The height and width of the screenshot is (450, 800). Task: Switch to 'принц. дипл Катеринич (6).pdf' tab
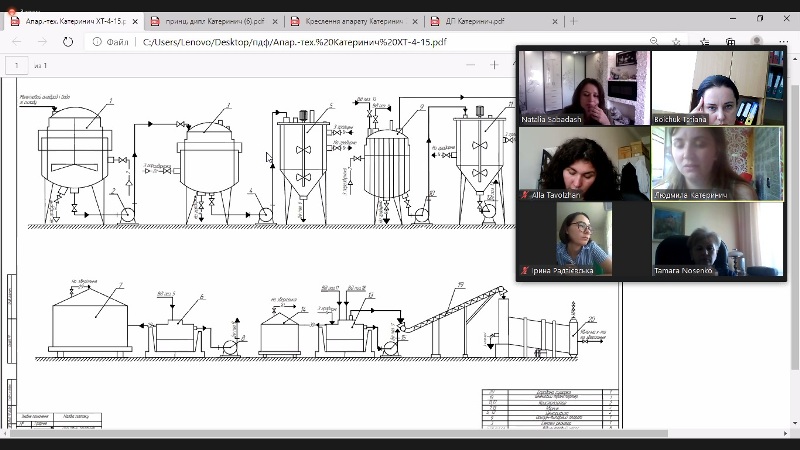[x=208, y=20]
